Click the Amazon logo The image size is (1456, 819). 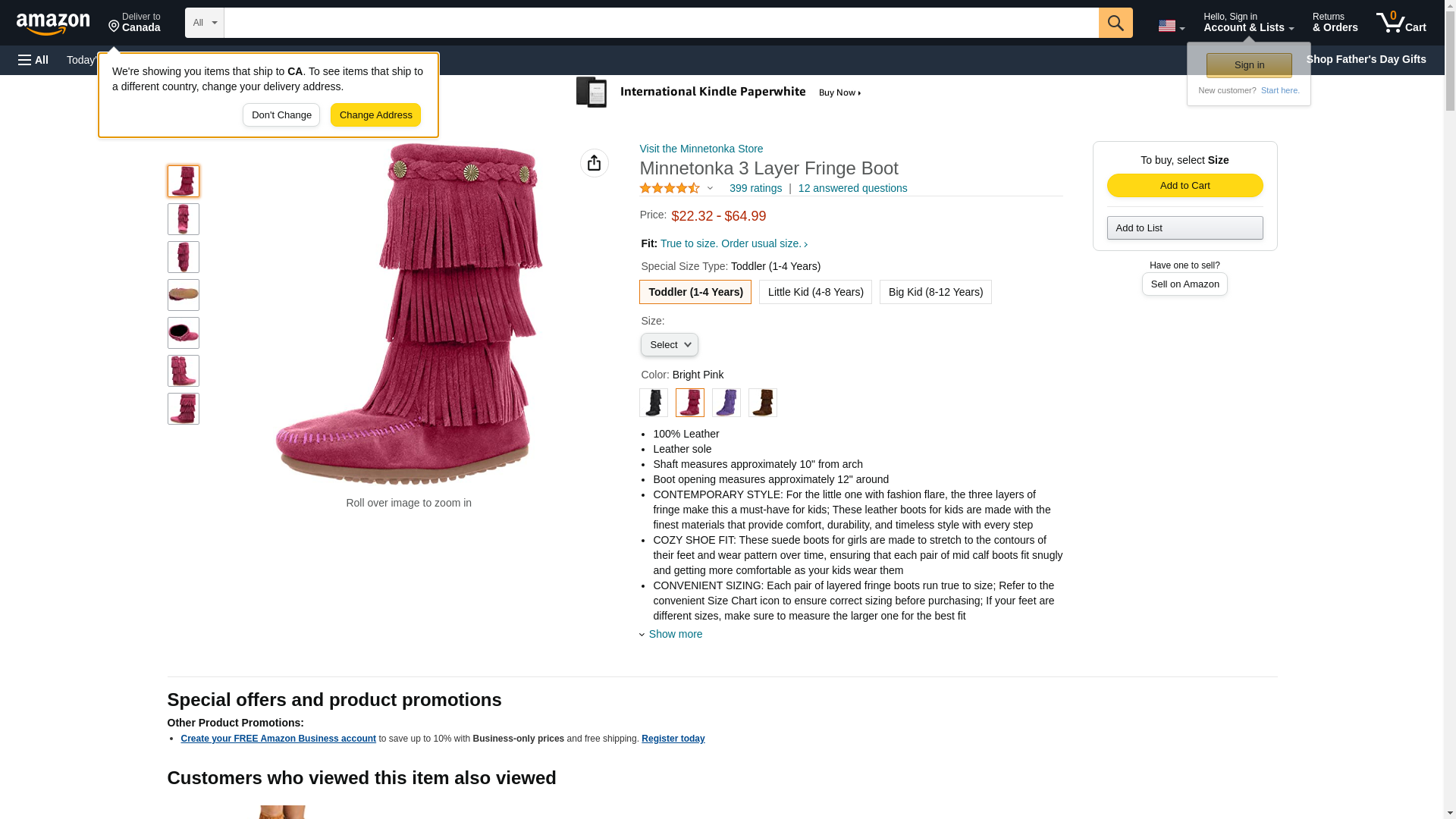click(x=53, y=24)
